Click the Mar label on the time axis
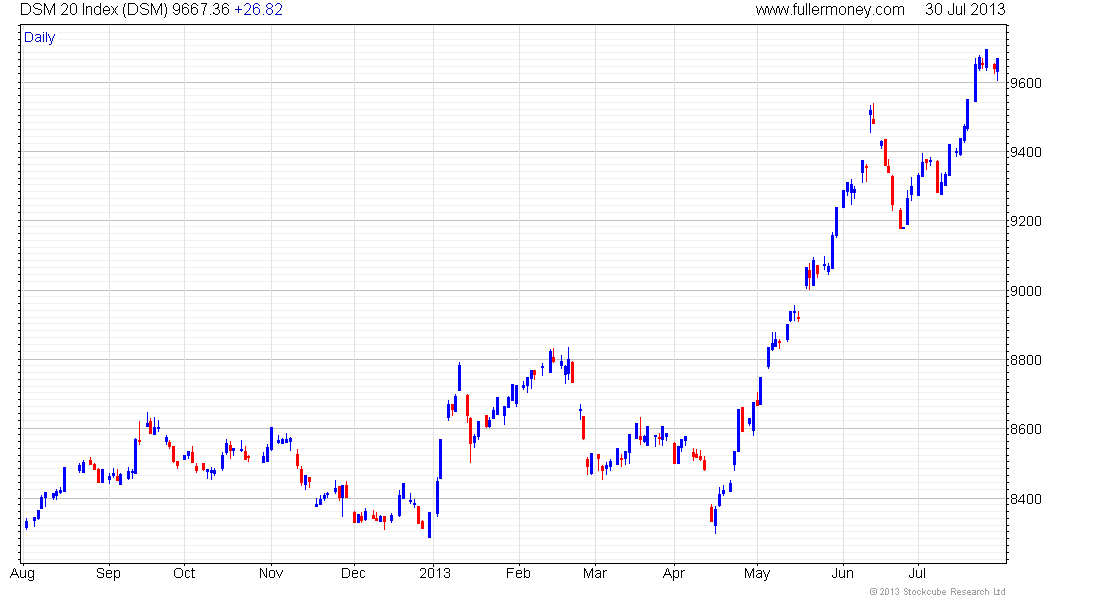1100x600 pixels. point(595,573)
